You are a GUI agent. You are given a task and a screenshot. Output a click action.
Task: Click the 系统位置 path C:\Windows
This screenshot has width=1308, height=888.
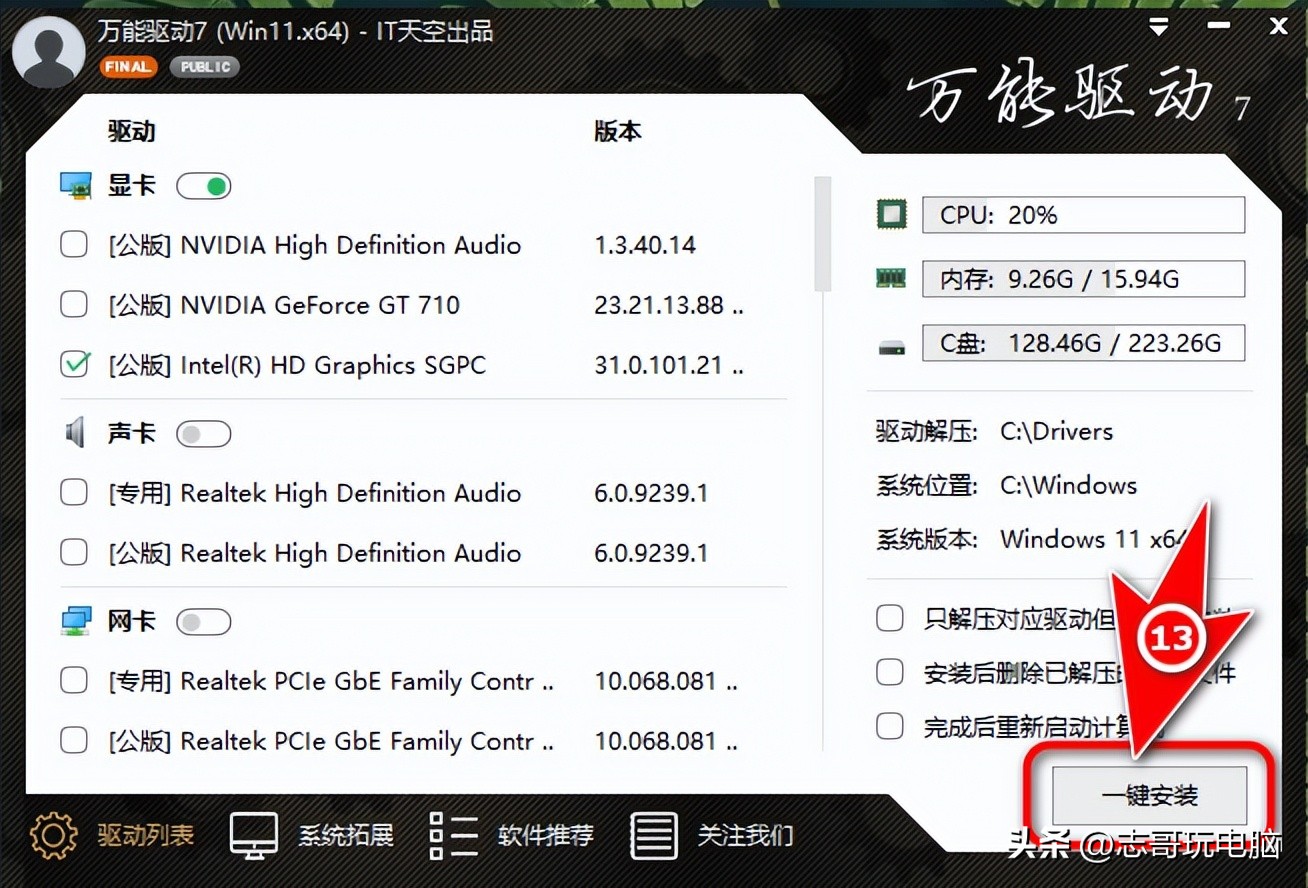(x=1069, y=486)
